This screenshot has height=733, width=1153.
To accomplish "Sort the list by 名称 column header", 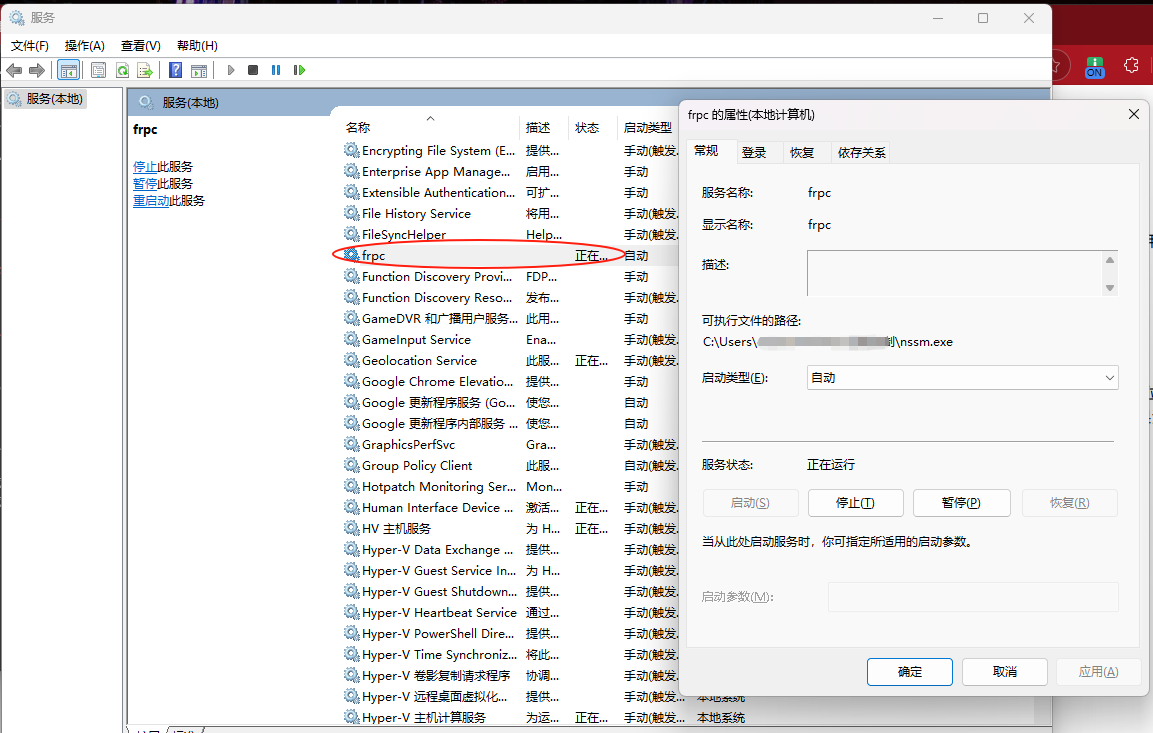I will pos(358,128).
